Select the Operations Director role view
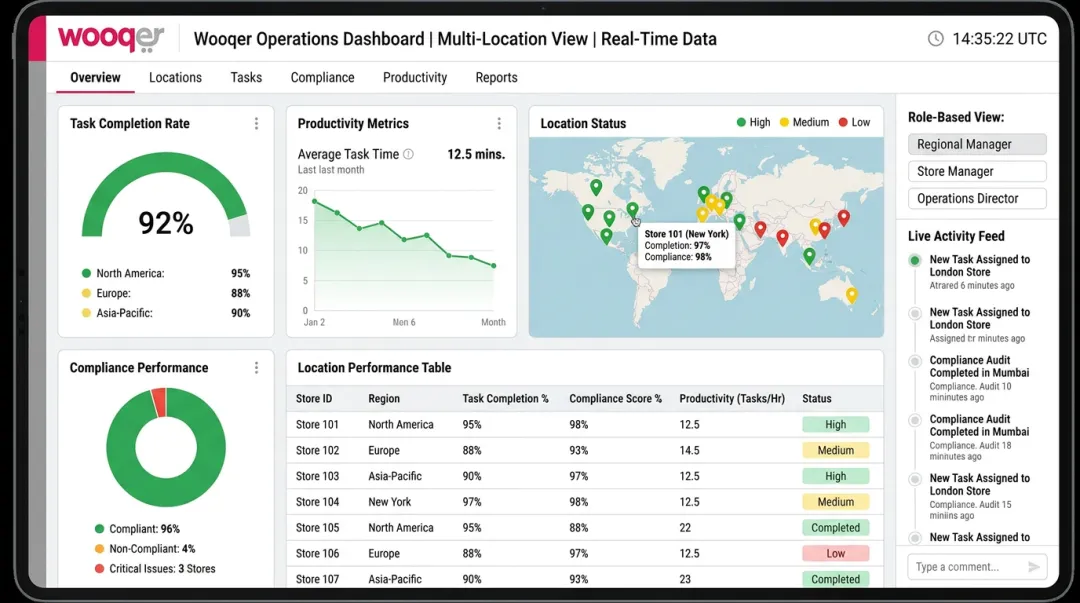The image size is (1080, 603). tap(977, 198)
